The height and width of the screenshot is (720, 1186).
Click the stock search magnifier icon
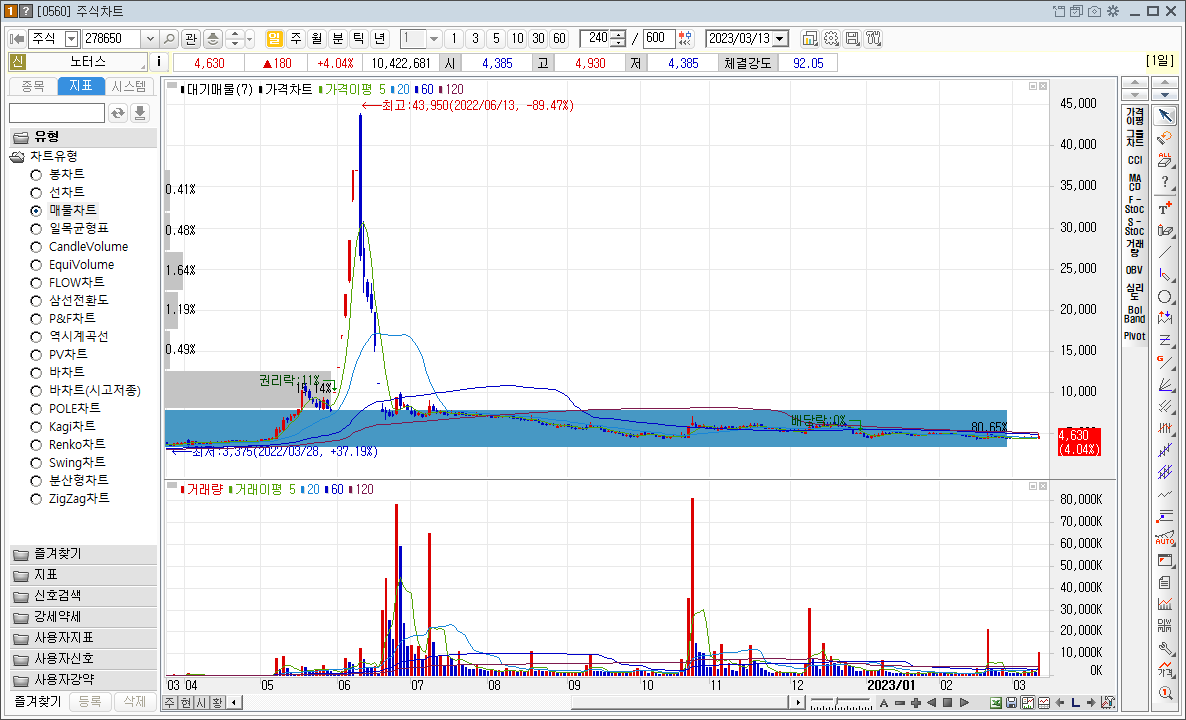coord(169,39)
